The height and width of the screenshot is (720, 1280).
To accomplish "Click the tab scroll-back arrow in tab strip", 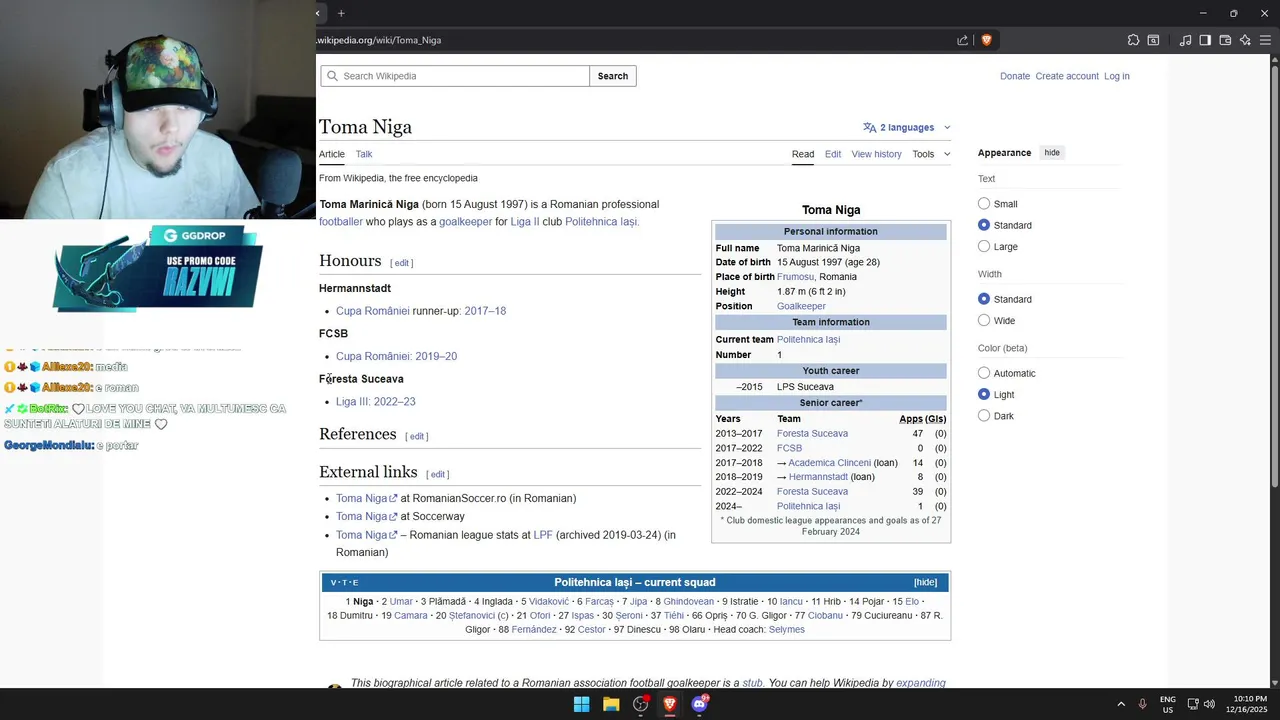I will click(318, 13).
